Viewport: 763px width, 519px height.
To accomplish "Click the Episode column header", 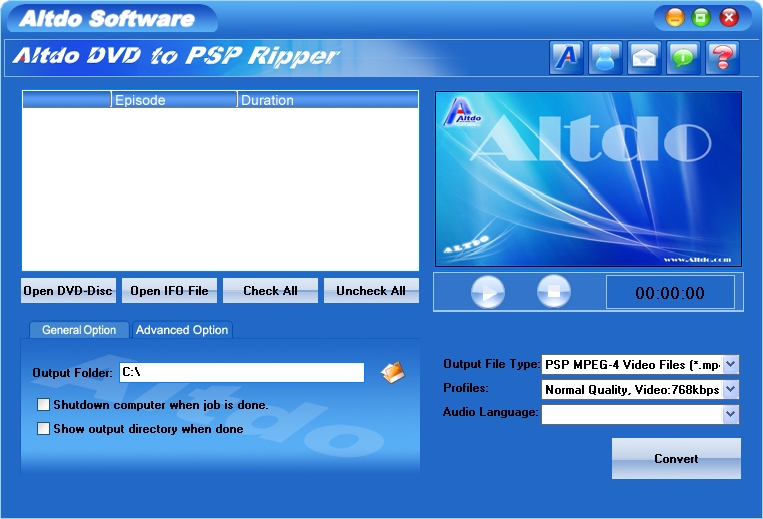I will coord(174,100).
